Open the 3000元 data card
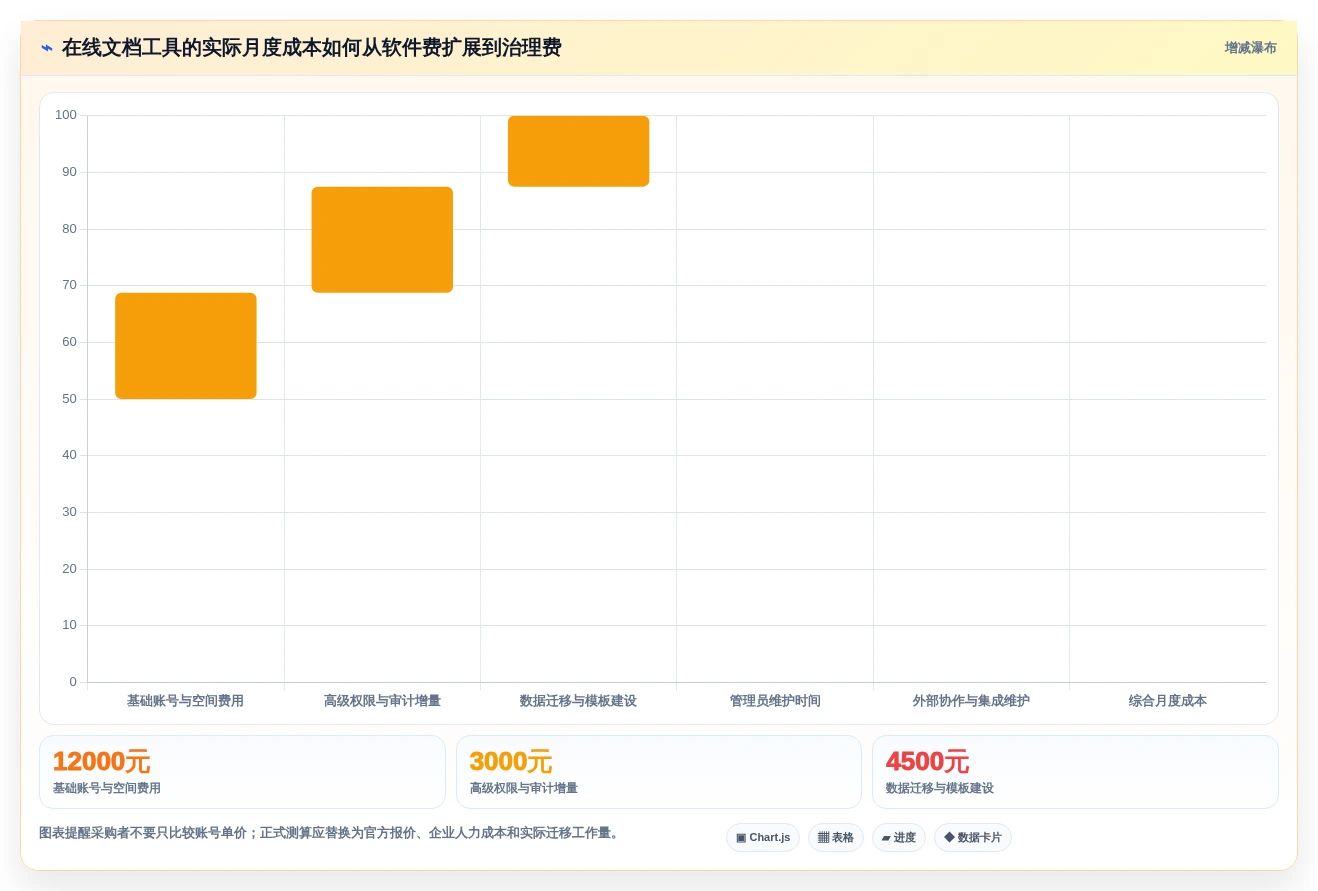Screen dimensions: 1318x891 (x=659, y=772)
